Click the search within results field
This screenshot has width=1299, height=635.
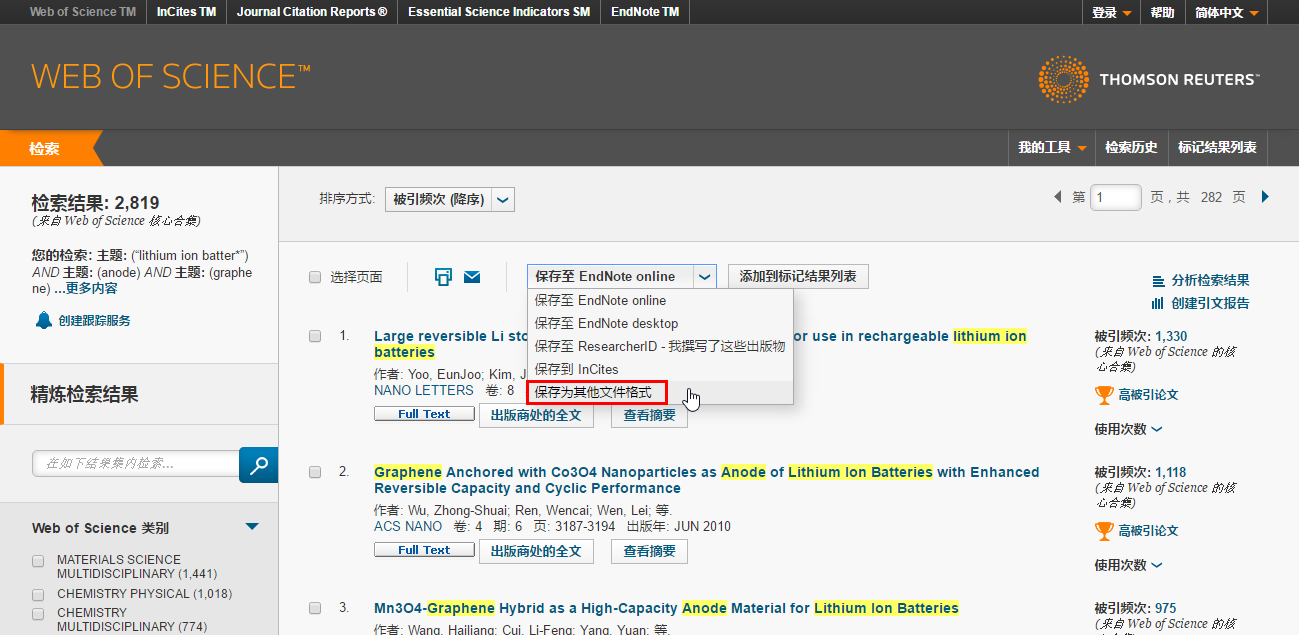click(x=136, y=464)
